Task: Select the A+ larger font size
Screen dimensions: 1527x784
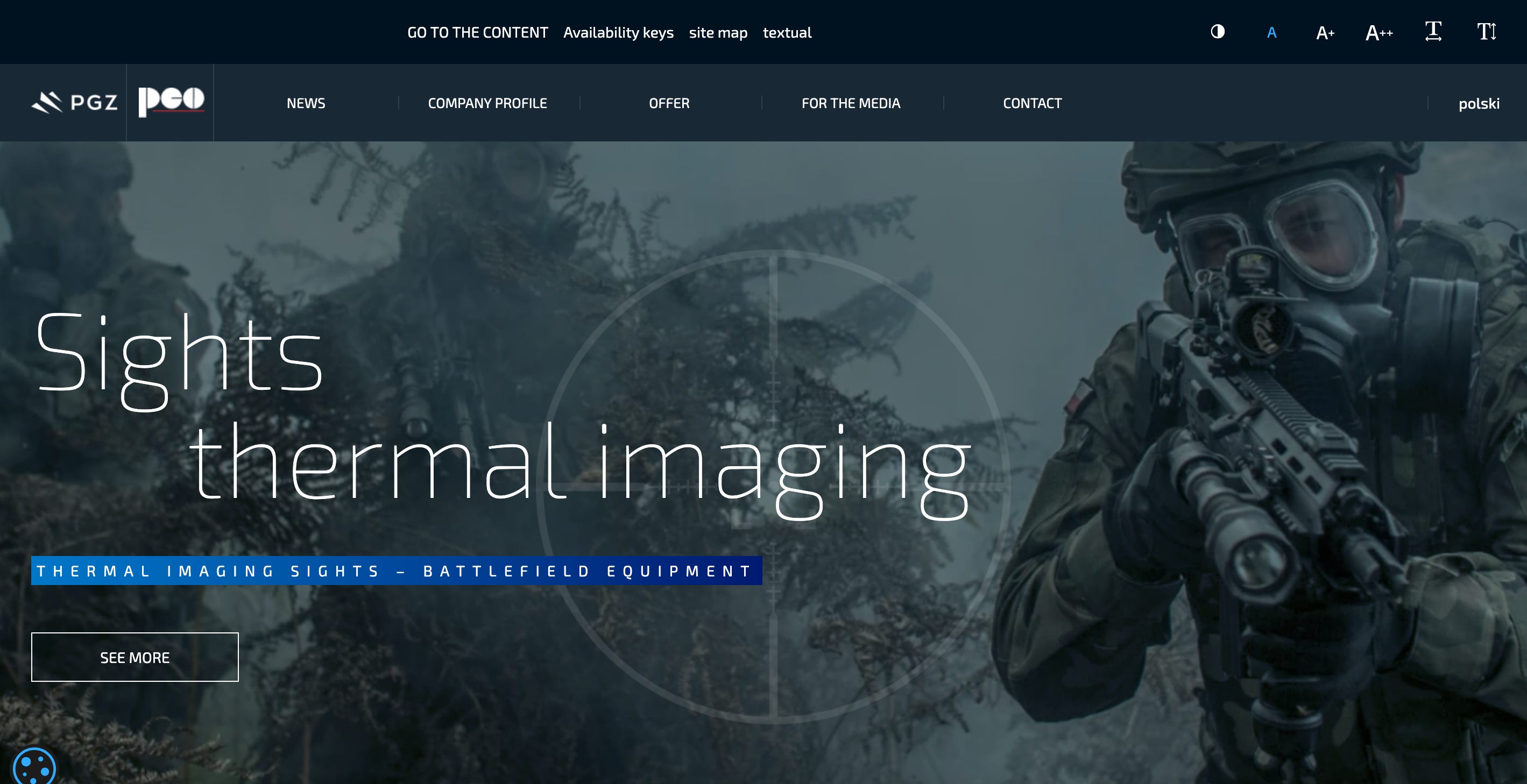Action: [1325, 33]
